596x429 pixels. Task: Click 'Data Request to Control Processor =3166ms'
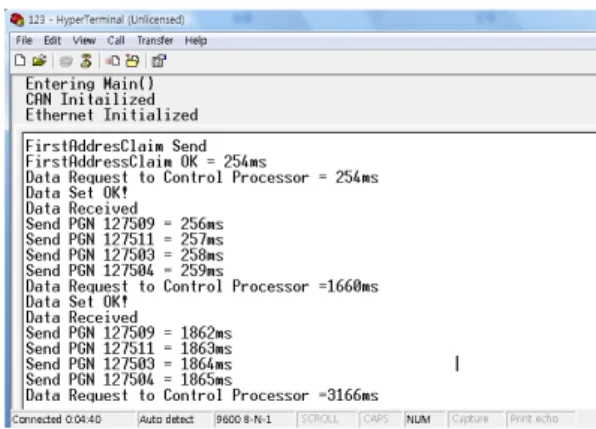click(202, 396)
